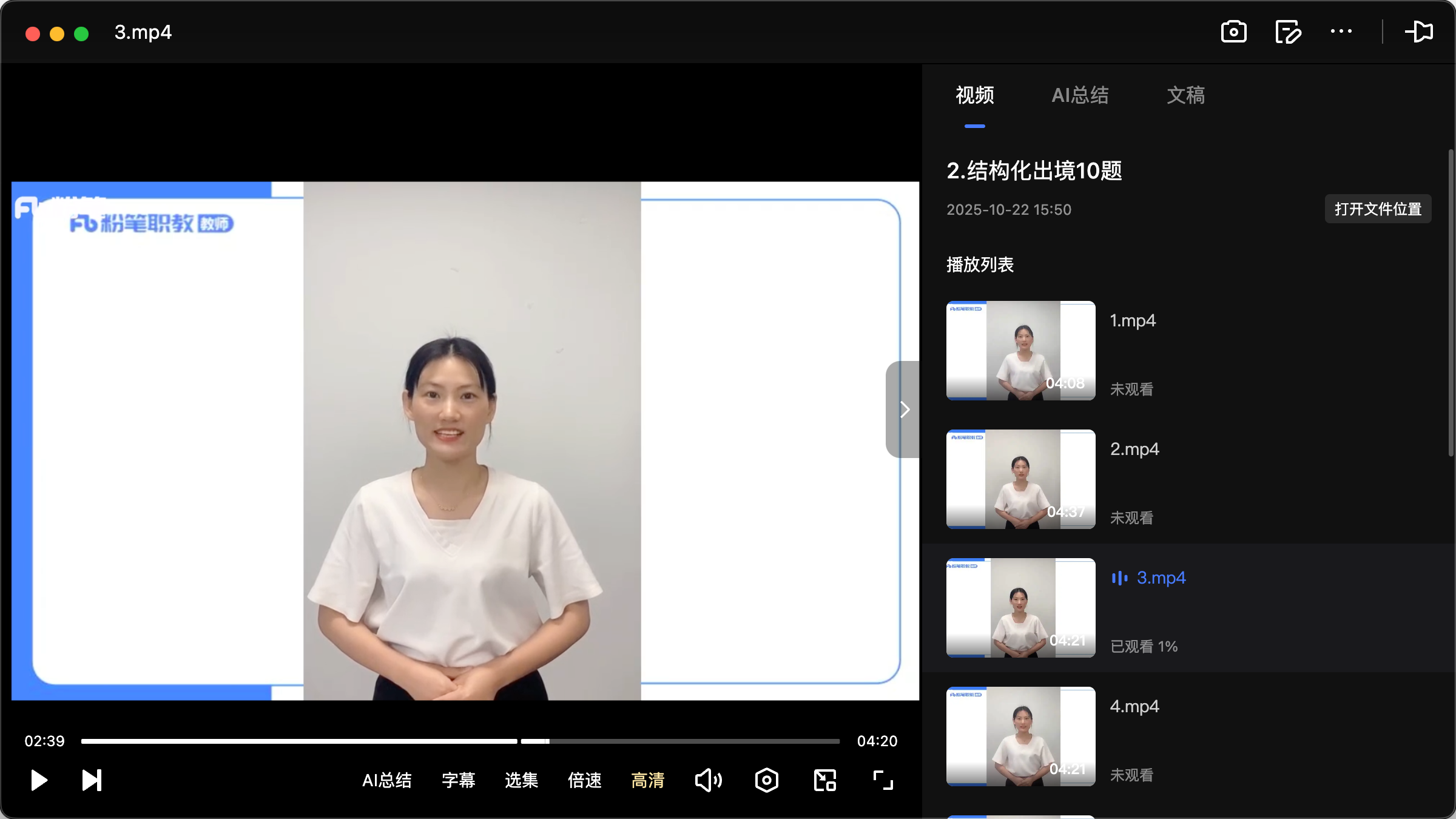Toggle subtitles with 字幕
1456x819 pixels.
coord(459,780)
